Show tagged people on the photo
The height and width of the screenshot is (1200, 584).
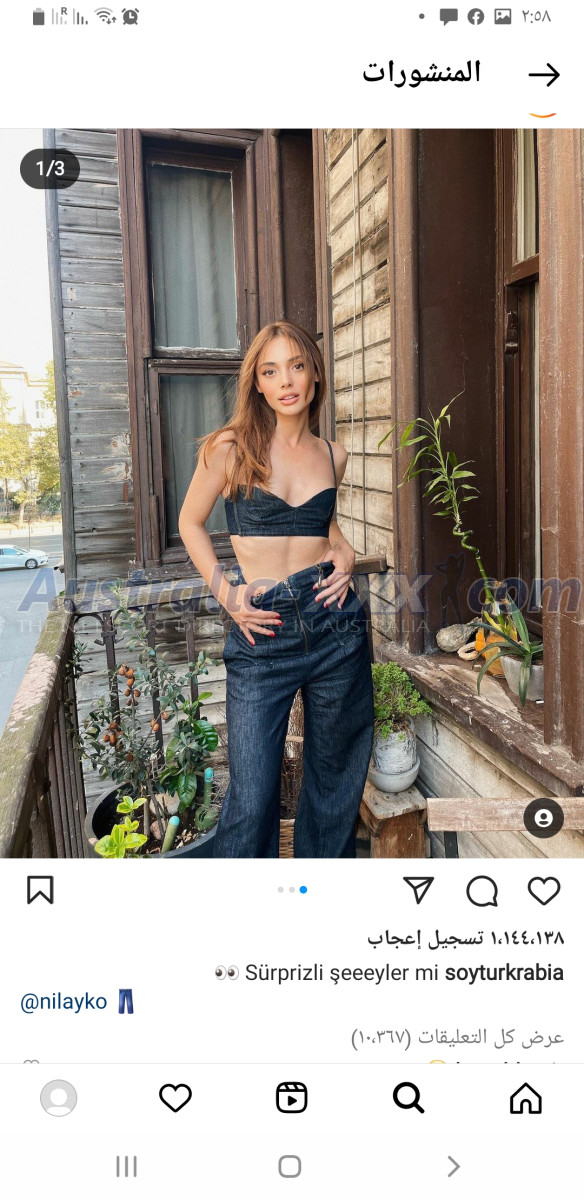(543, 818)
